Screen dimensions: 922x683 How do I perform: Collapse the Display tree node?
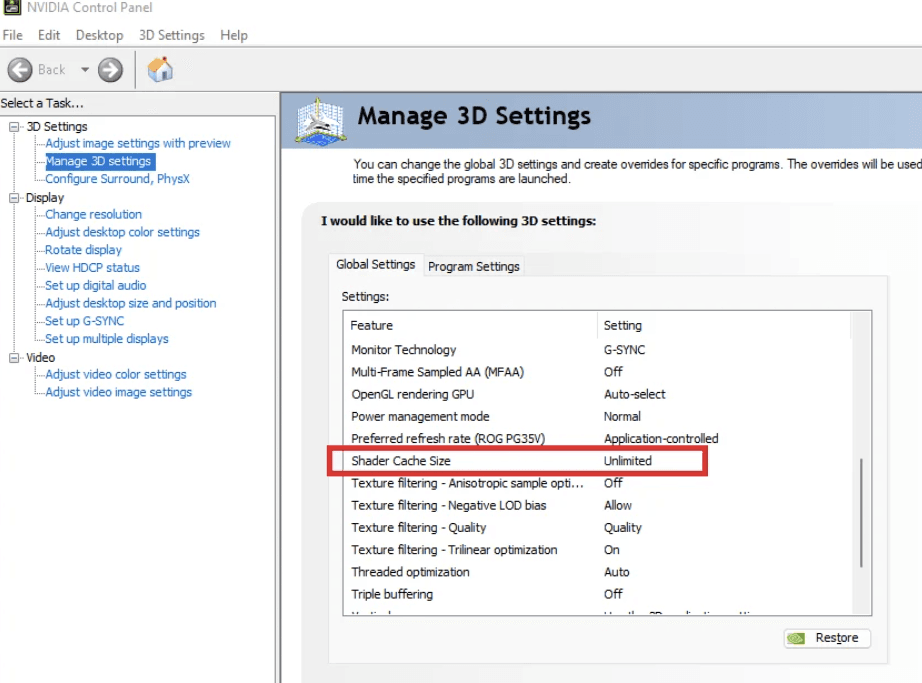[14, 198]
